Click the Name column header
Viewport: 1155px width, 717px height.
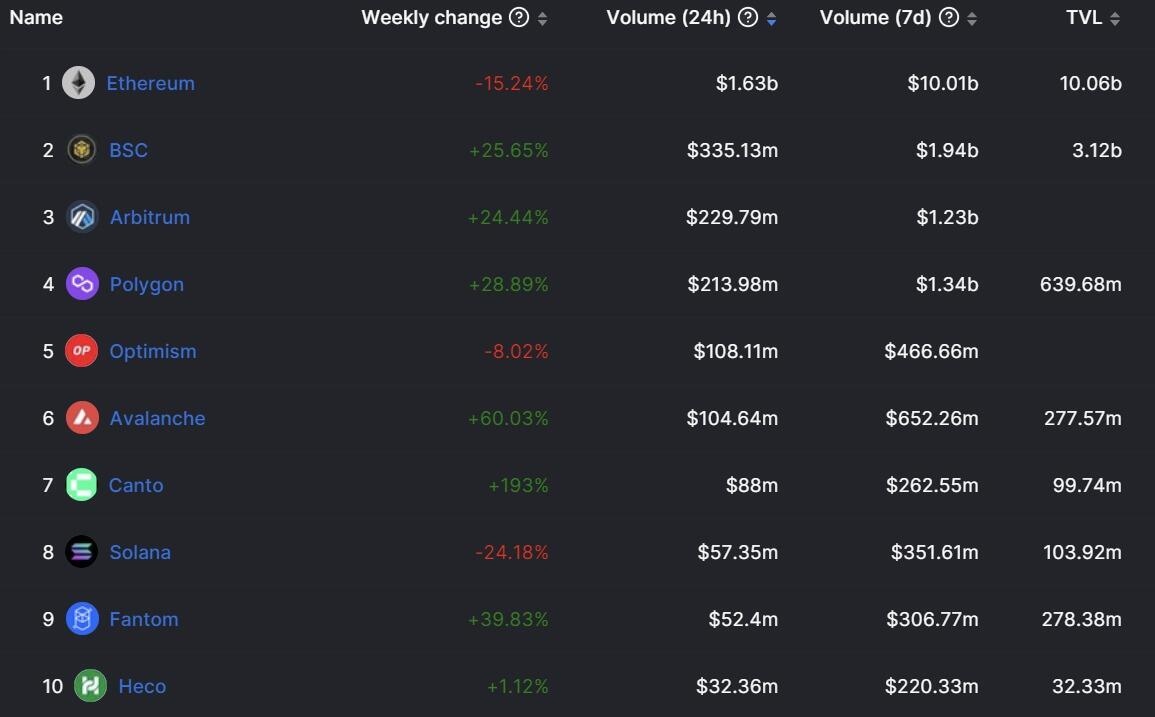click(36, 17)
